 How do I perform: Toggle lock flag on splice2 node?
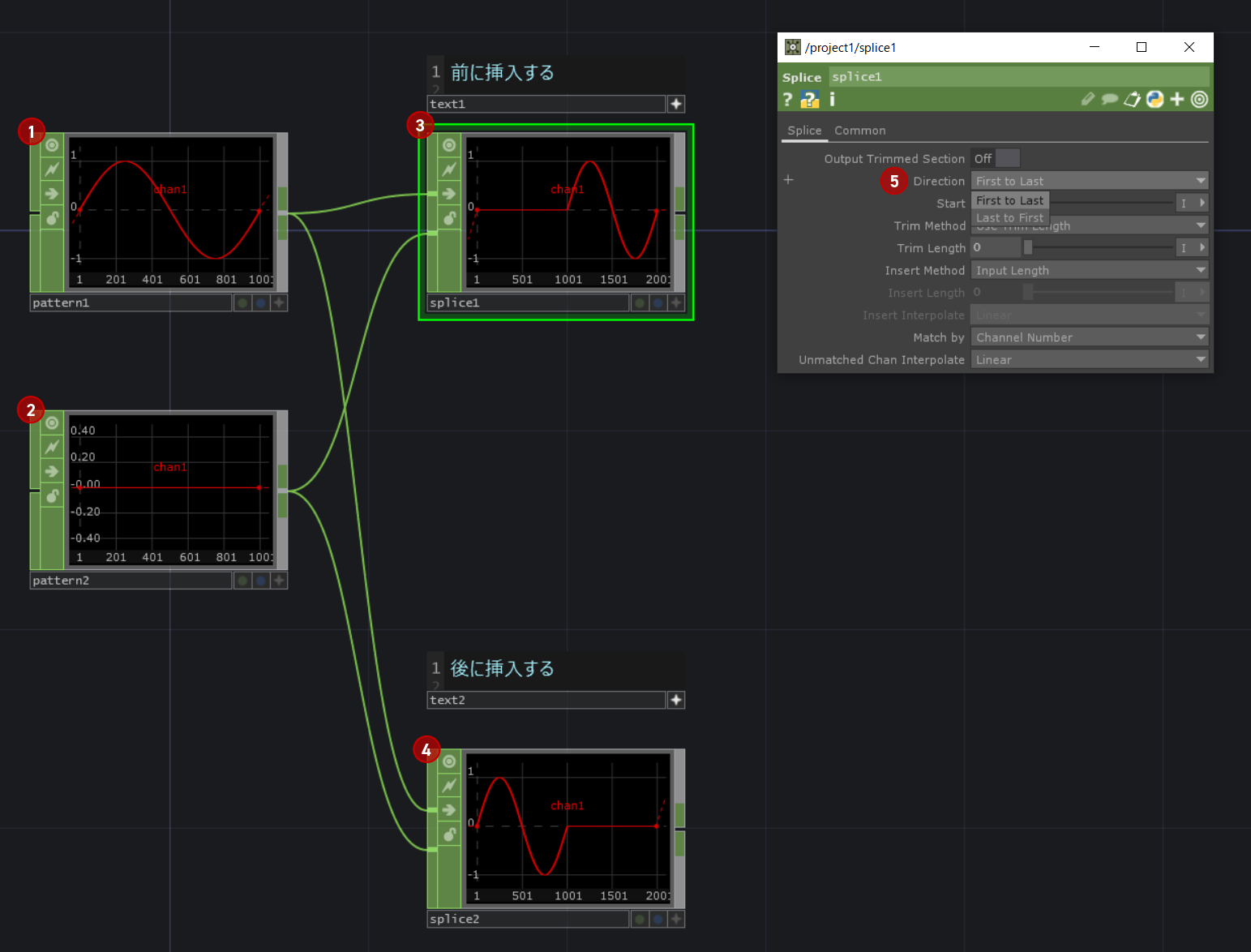click(449, 834)
